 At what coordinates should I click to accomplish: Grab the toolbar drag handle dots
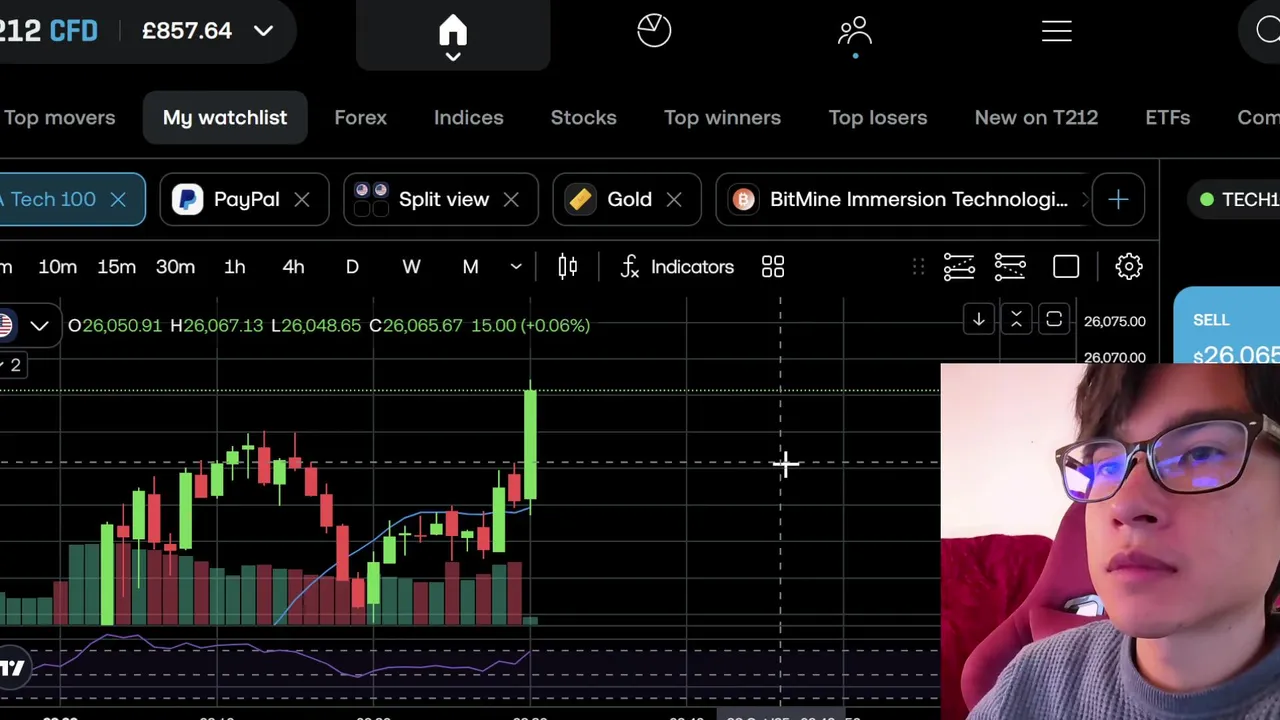click(918, 267)
